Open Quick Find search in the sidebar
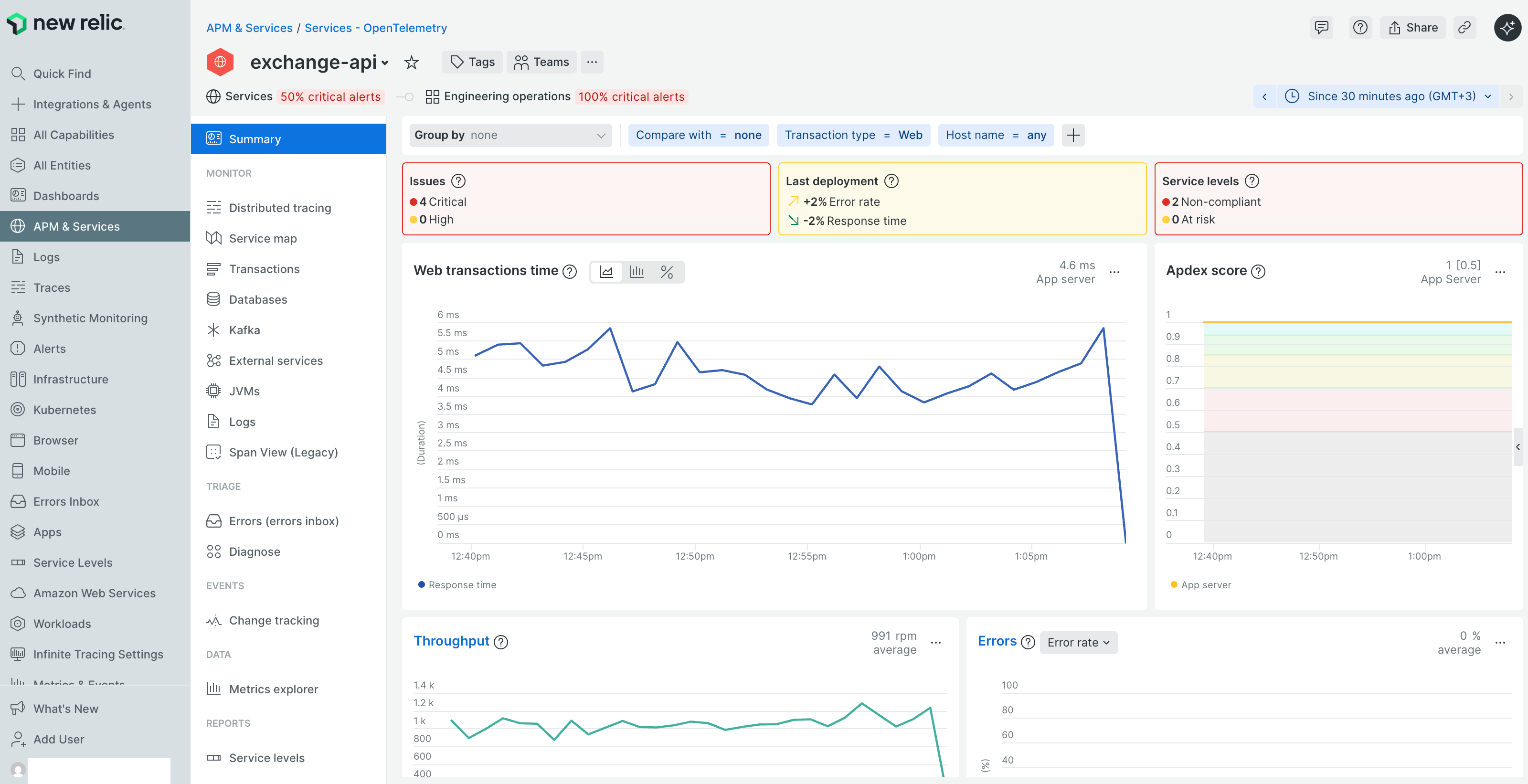Image resolution: width=1528 pixels, height=784 pixels. [x=95, y=74]
